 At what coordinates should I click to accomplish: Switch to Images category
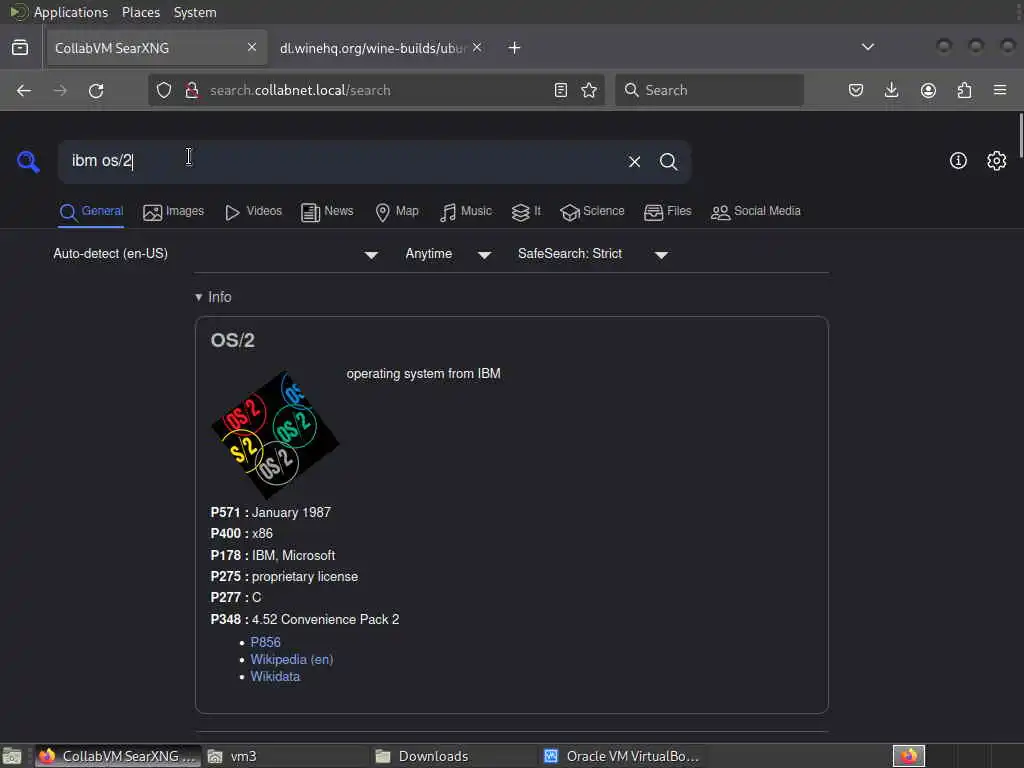tap(173, 212)
